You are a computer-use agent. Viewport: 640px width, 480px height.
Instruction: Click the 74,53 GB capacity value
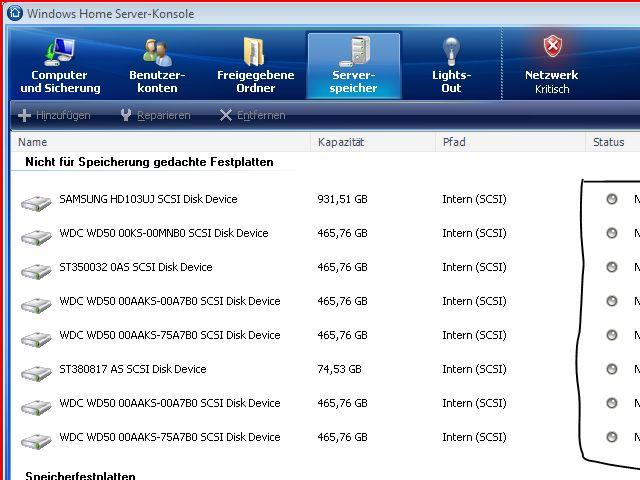coord(339,369)
